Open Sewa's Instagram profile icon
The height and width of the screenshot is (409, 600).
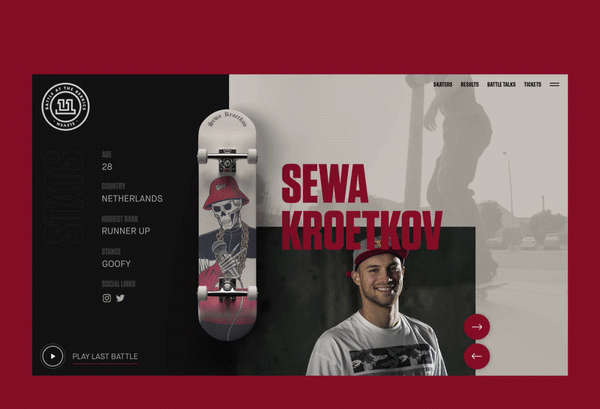point(107,298)
